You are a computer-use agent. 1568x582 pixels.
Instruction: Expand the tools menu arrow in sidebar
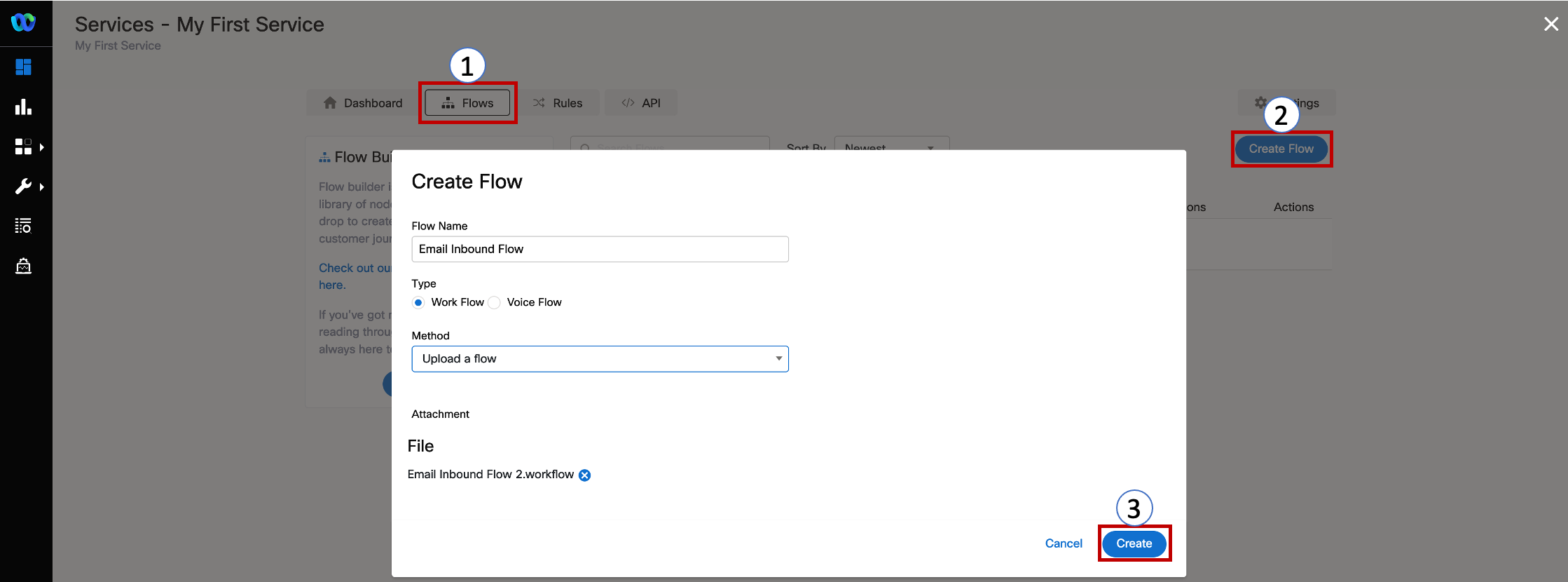click(x=42, y=187)
